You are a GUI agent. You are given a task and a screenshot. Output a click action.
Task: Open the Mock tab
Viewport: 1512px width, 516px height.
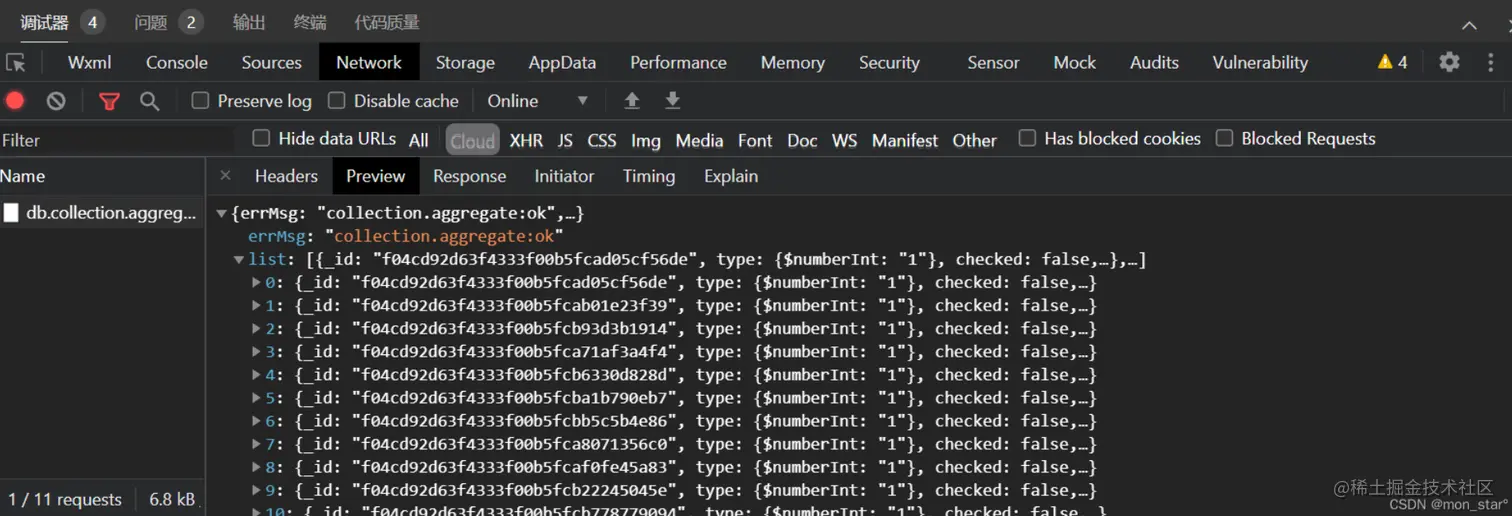[x=1075, y=62]
